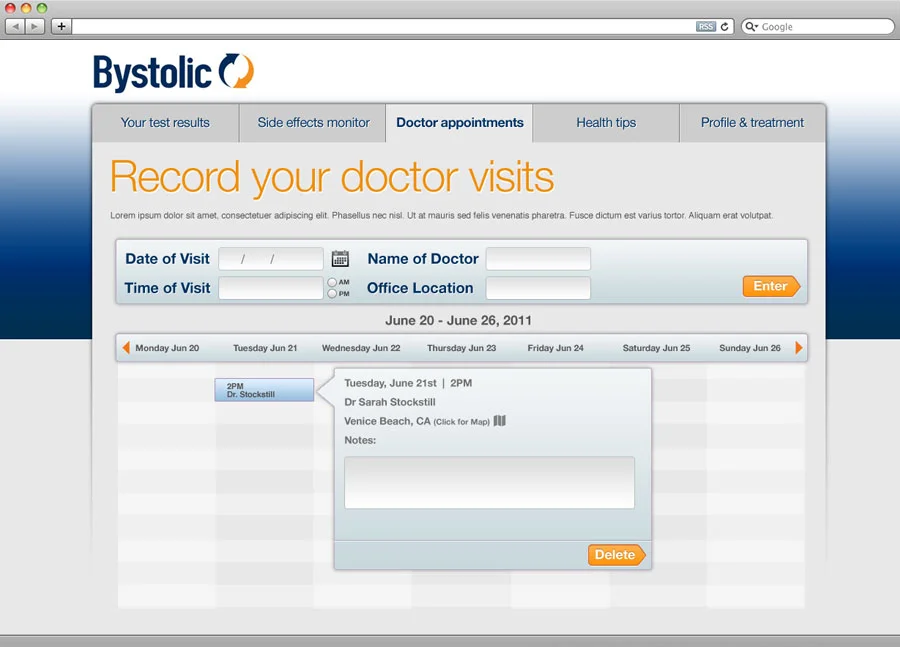Focus the browser address bar

[383, 26]
